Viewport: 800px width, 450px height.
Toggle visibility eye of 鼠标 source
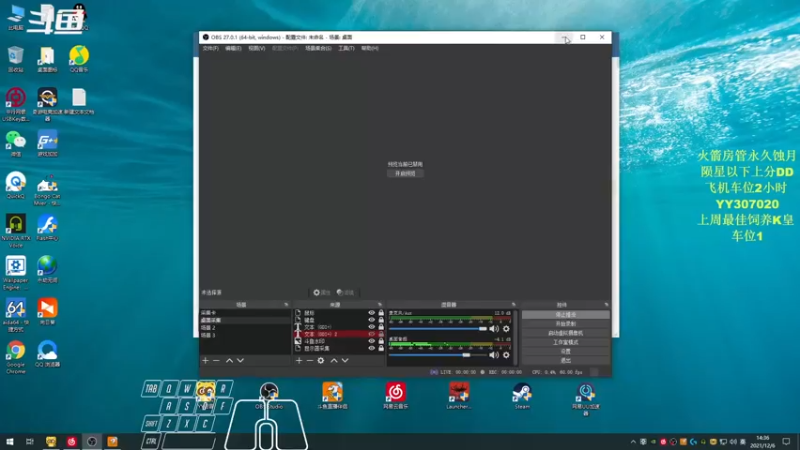tap(371, 313)
